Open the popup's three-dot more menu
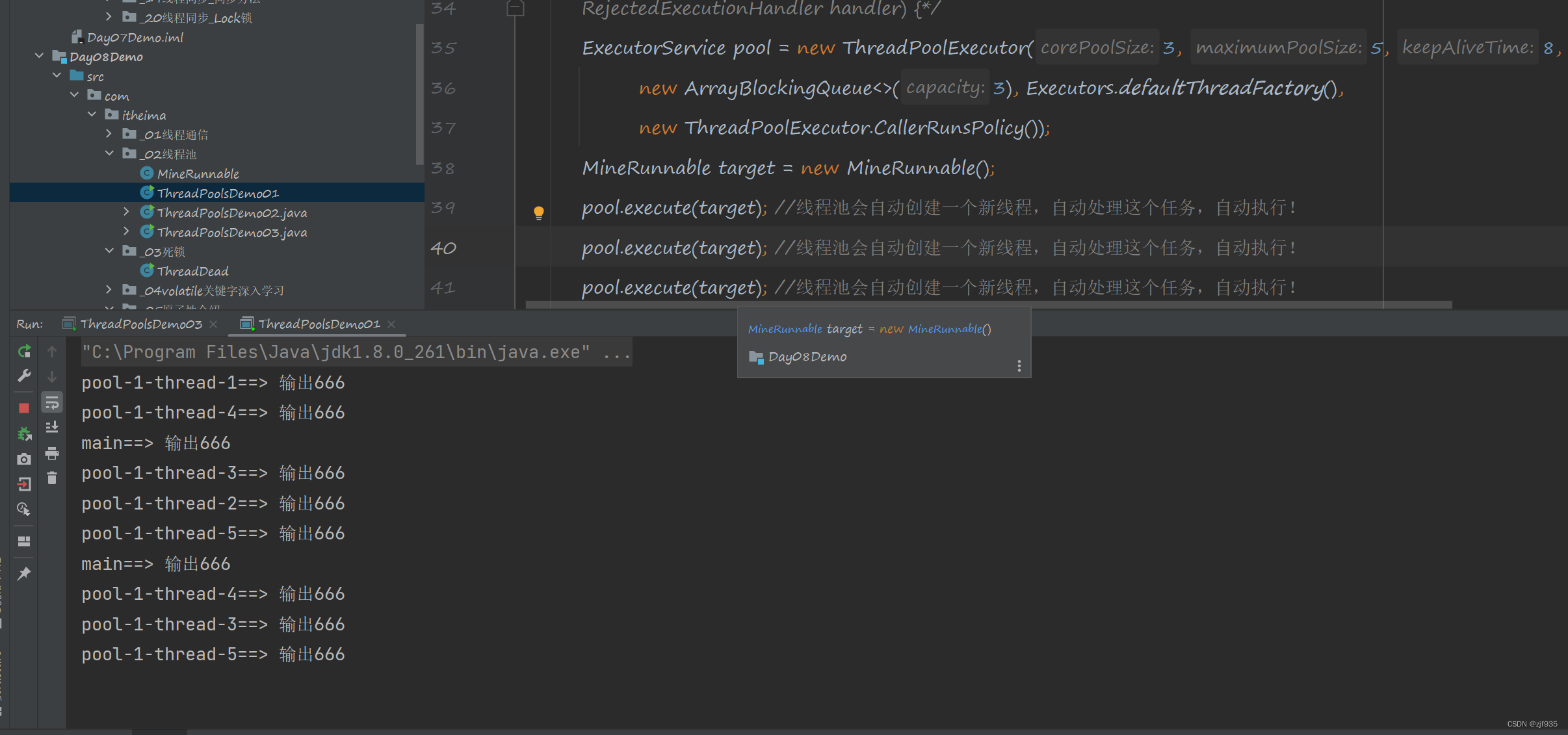The height and width of the screenshot is (735, 1568). [x=1019, y=366]
